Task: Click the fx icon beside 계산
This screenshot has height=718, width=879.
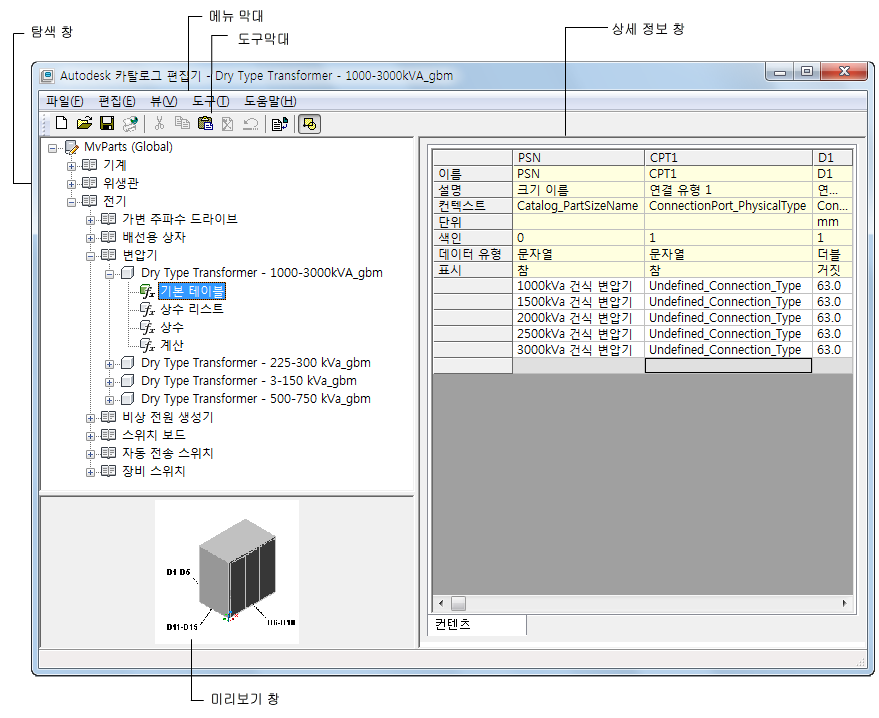Action: pyautogui.click(x=147, y=345)
